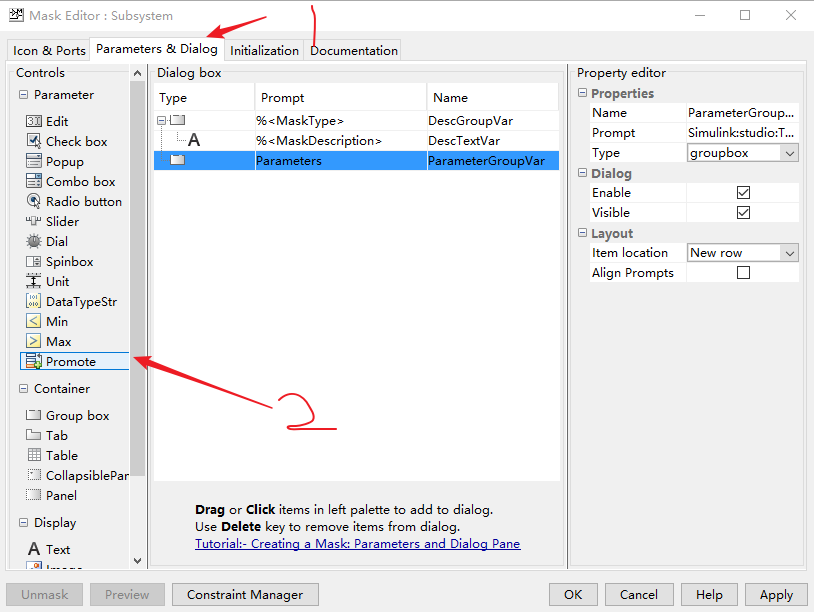This screenshot has width=814, height=612.
Task: Toggle the Align Prompts checkbox
Action: pyautogui.click(x=743, y=273)
